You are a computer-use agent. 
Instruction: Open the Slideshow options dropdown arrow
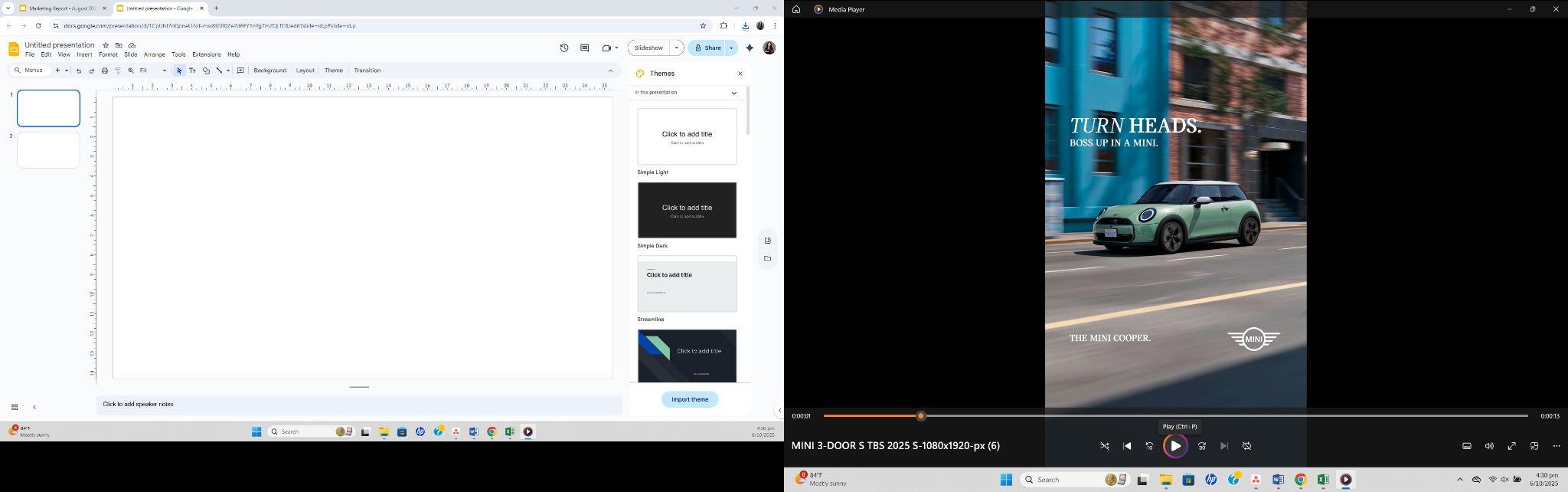coord(676,48)
